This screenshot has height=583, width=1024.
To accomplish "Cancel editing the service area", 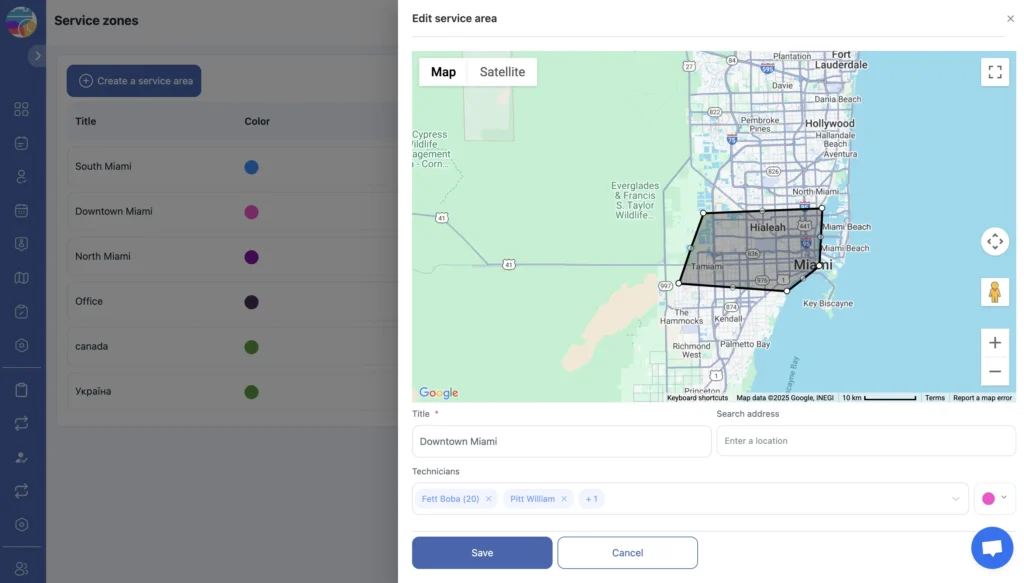I will click(x=627, y=553).
